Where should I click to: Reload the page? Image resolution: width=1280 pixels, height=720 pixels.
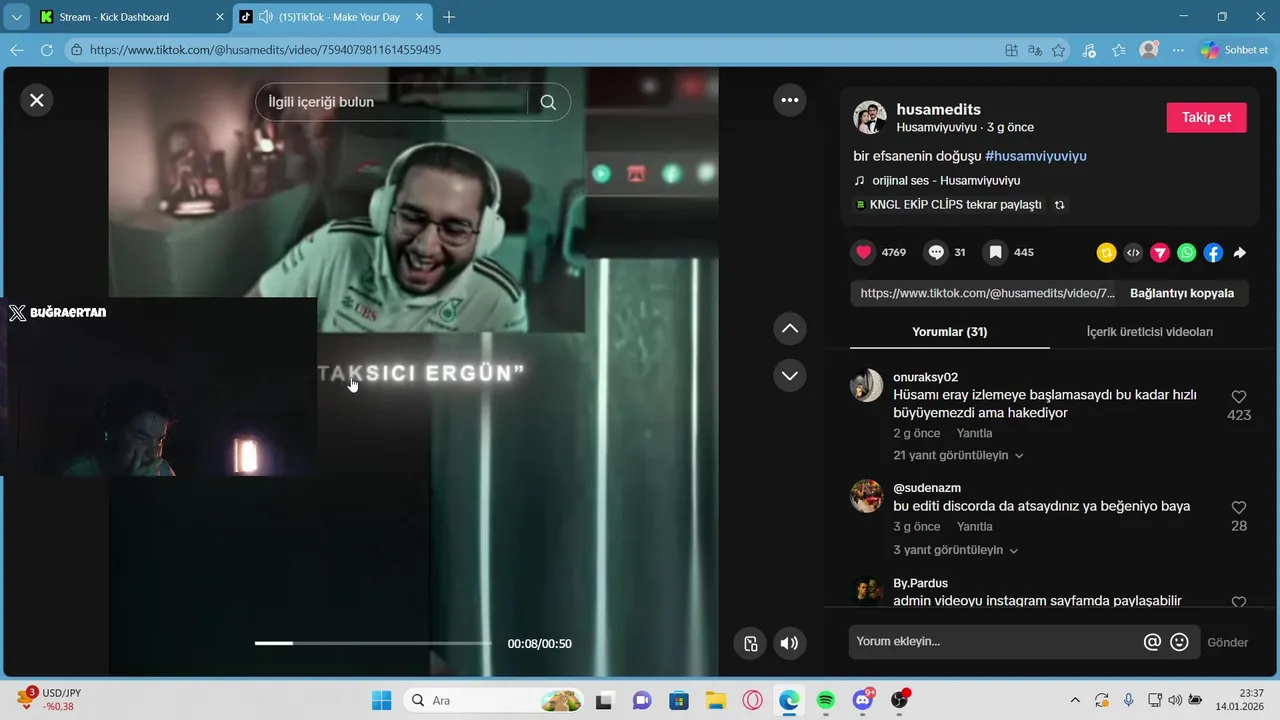46,50
